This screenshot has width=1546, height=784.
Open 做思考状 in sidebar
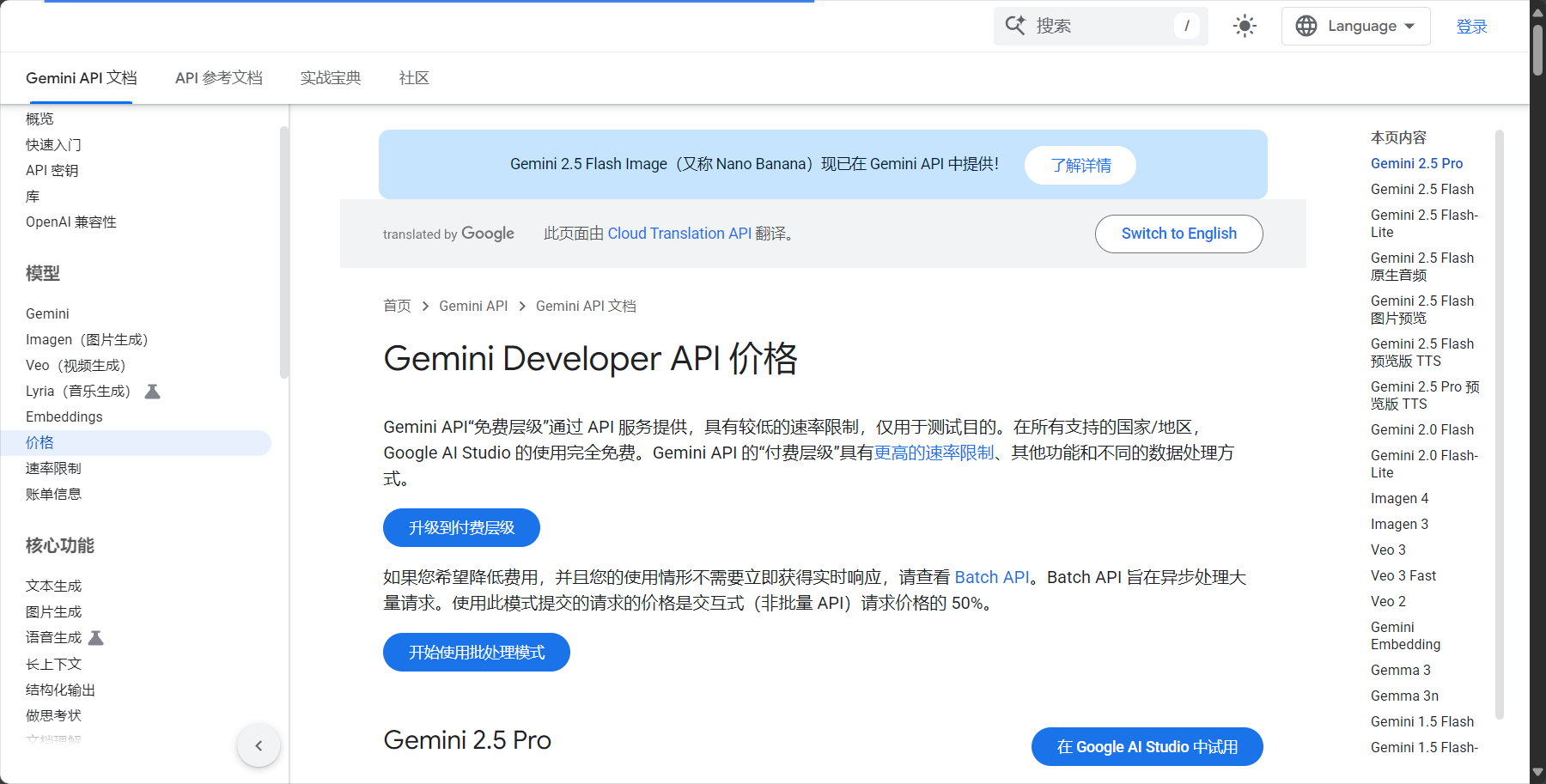point(53,716)
